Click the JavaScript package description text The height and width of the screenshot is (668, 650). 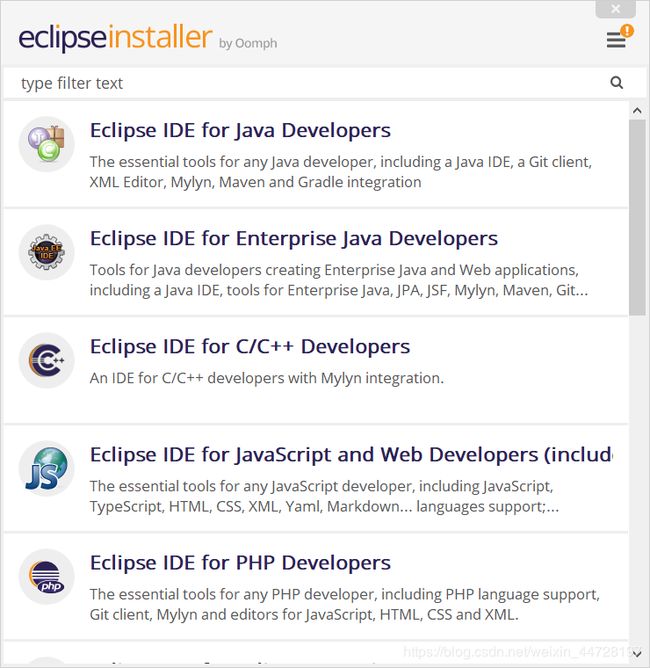[x=324, y=497]
